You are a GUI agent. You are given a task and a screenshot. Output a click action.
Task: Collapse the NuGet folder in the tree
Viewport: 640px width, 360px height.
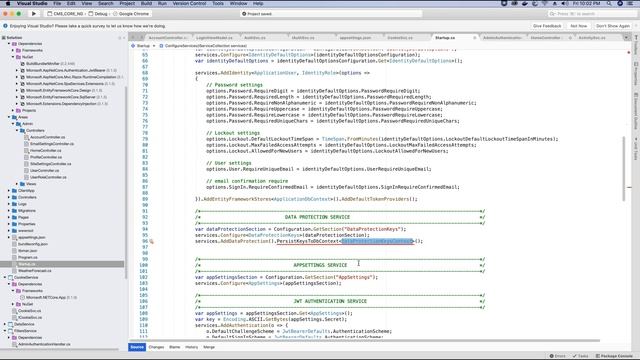13,57
